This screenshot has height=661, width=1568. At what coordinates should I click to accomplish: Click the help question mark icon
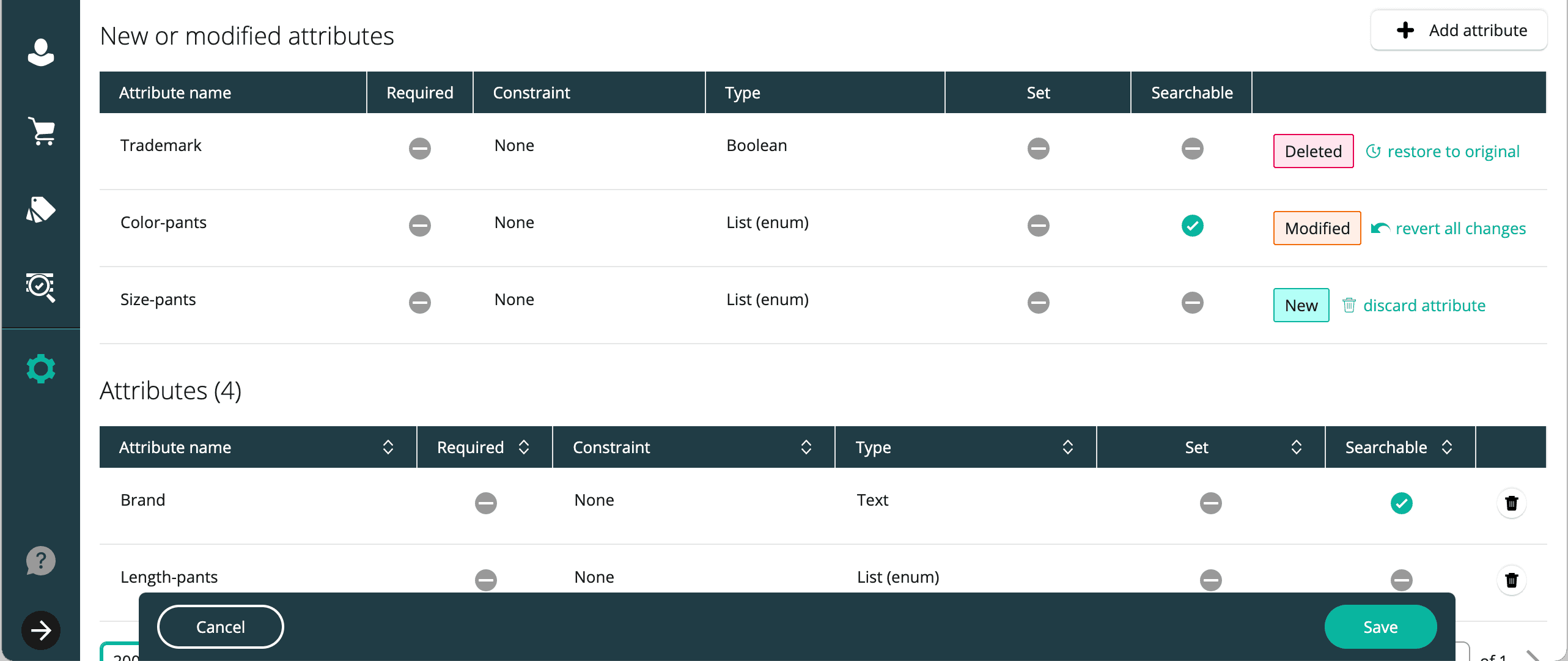[x=41, y=560]
